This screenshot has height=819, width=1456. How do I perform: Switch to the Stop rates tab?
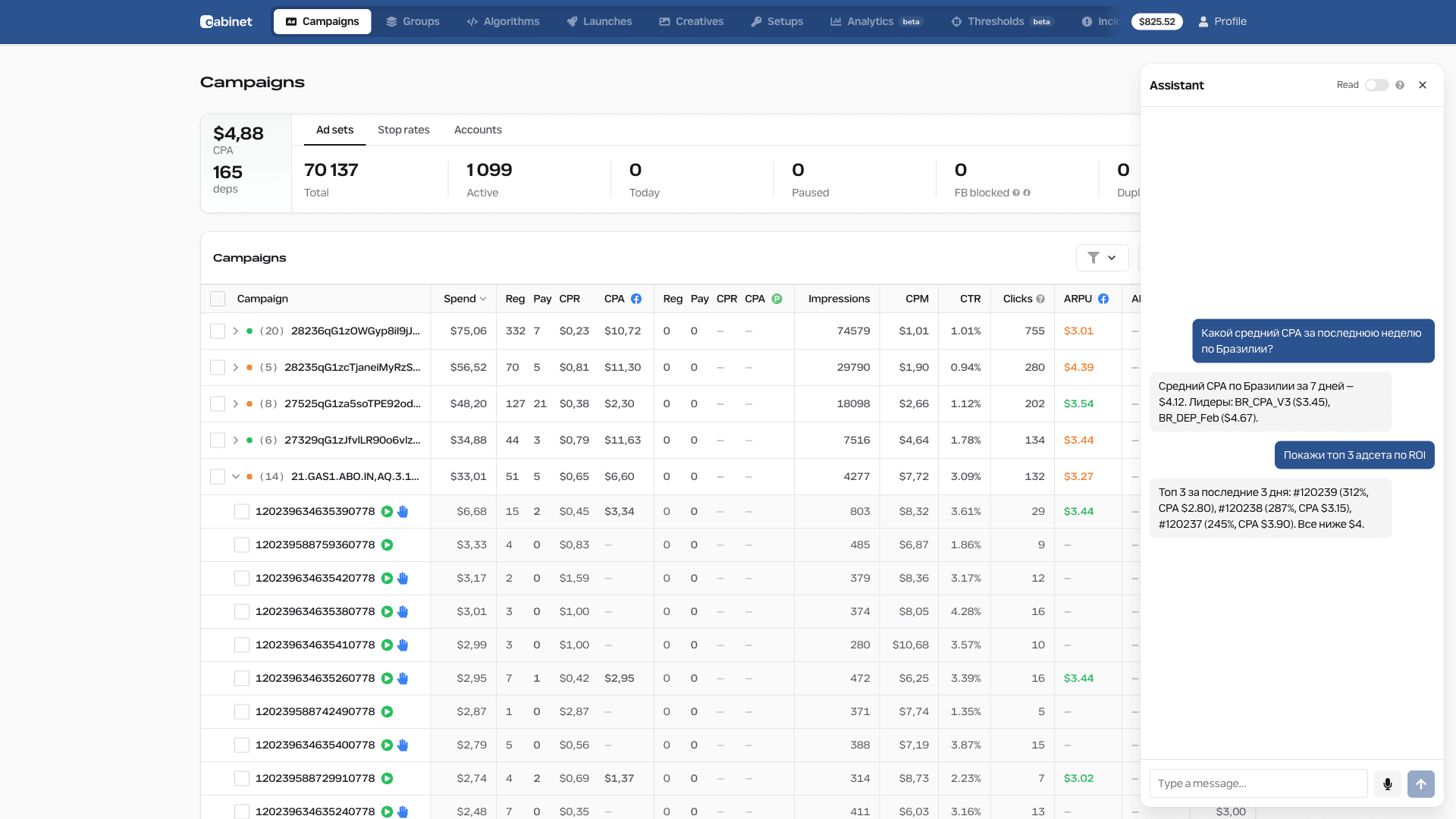[x=403, y=130]
